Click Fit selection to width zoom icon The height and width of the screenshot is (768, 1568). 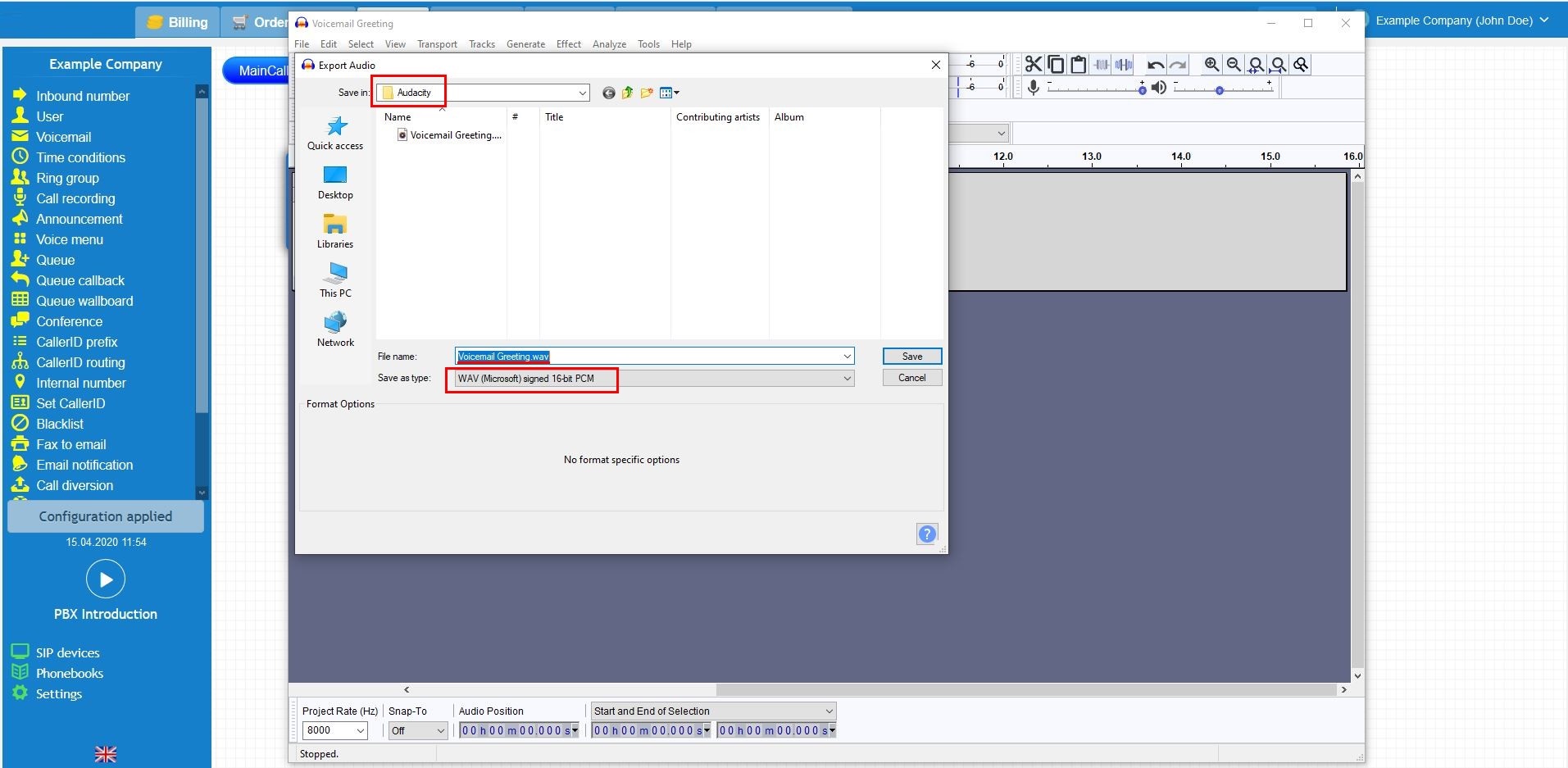point(1256,65)
